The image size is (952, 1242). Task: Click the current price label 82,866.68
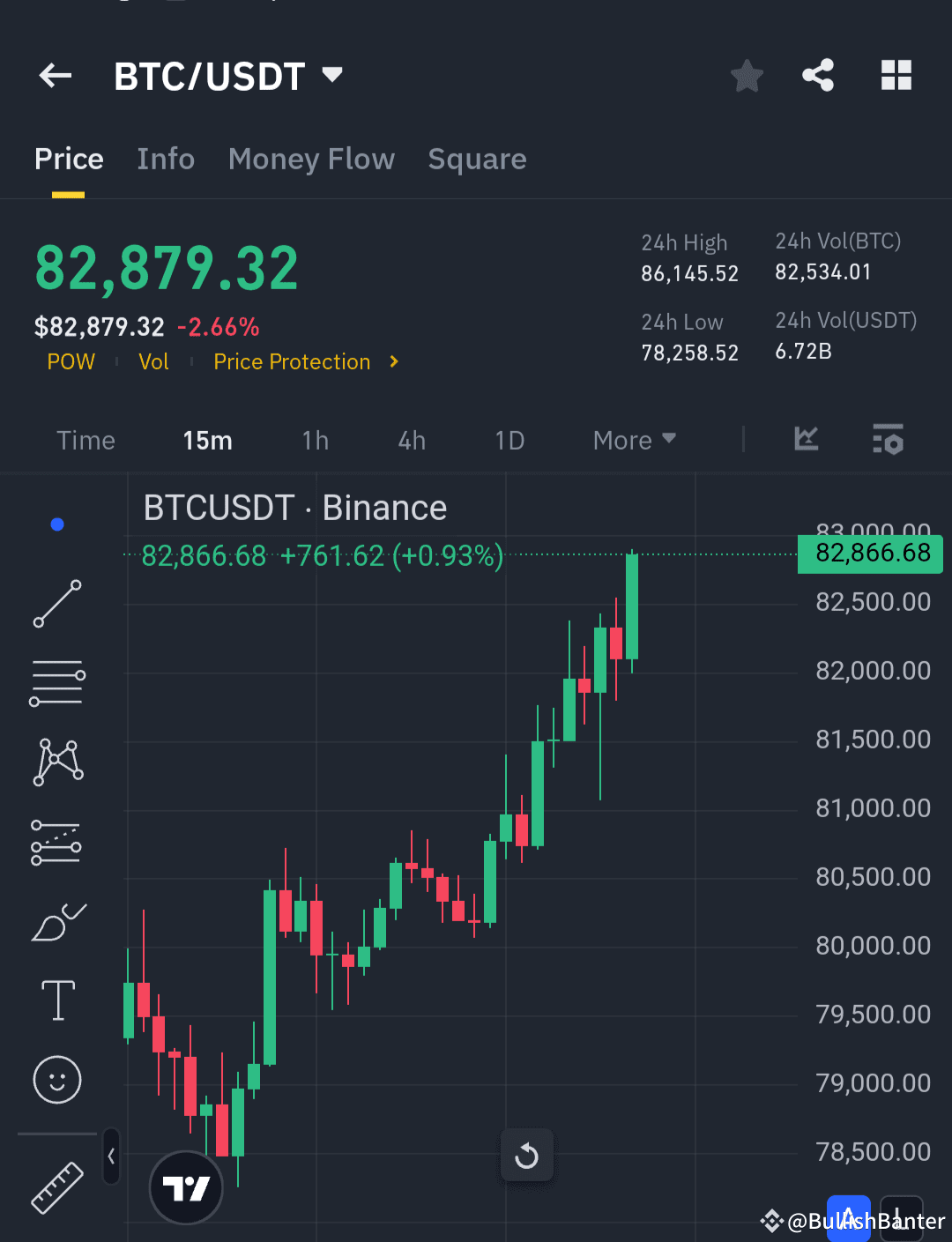pos(869,554)
